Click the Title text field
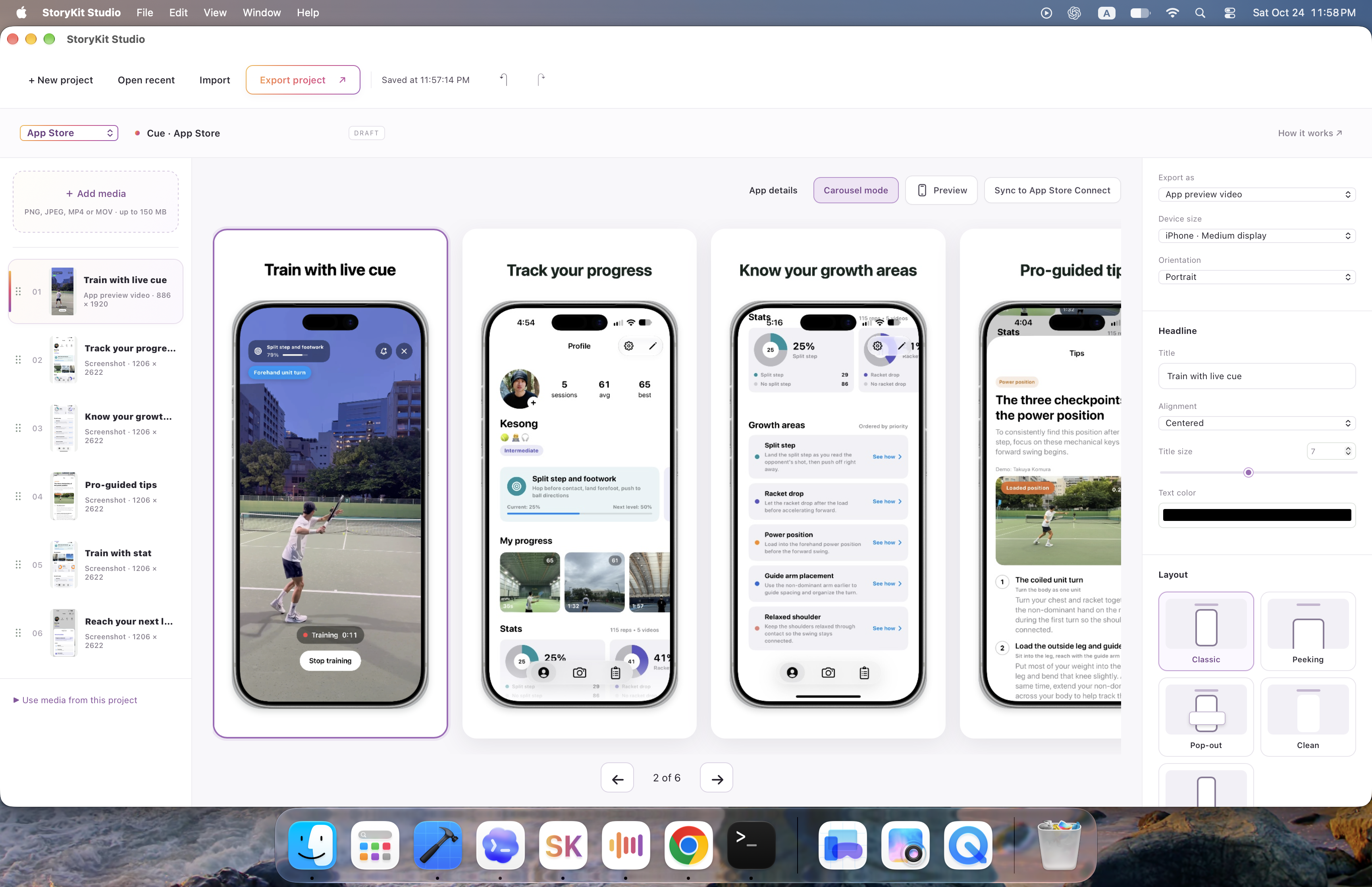Viewport: 1372px width, 887px height. (1257, 376)
